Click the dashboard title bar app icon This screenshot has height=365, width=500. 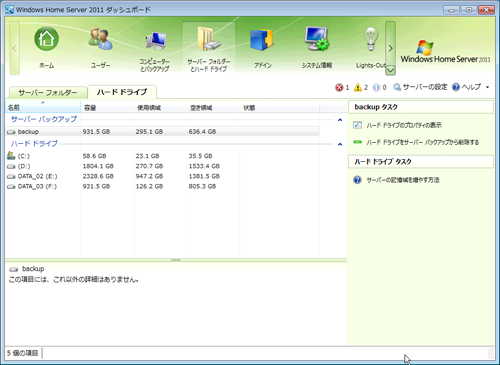[9, 10]
